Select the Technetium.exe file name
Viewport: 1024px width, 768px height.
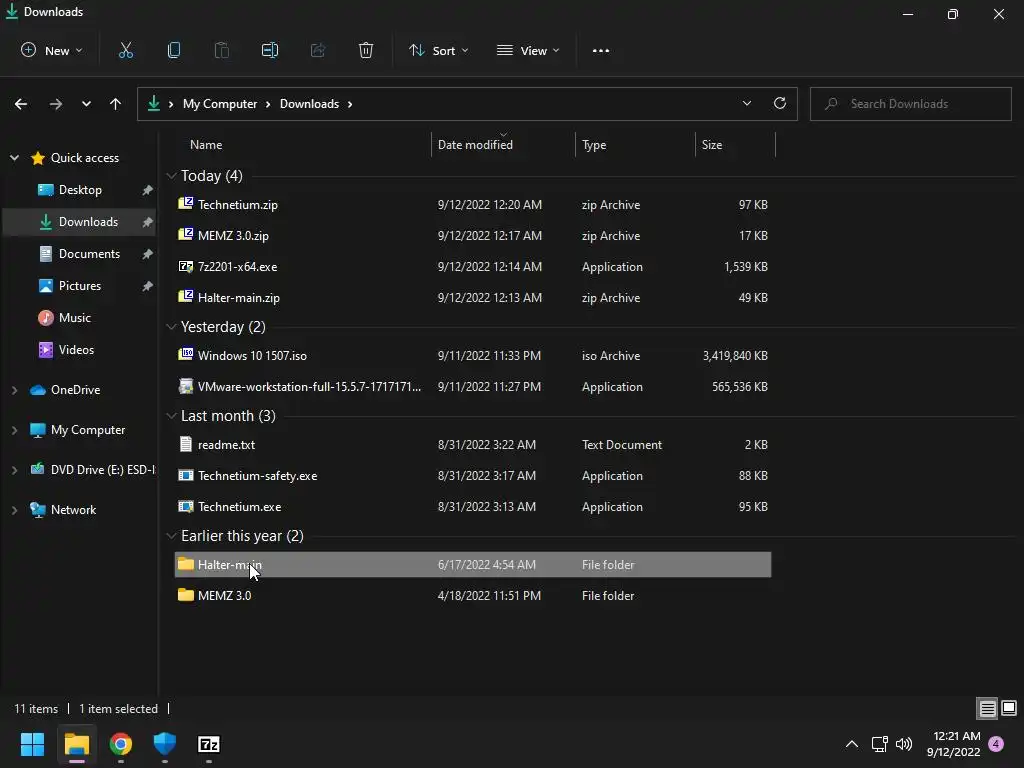coord(240,506)
